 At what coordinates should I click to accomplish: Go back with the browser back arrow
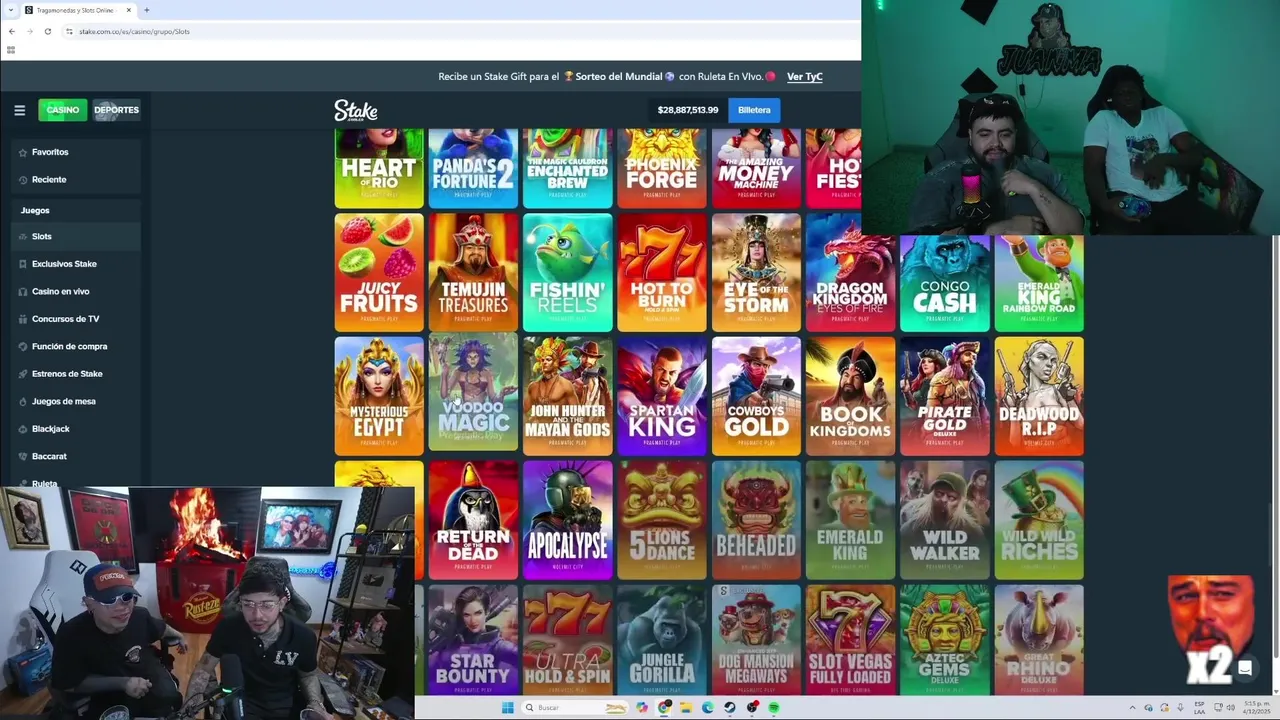click(x=11, y=31)
